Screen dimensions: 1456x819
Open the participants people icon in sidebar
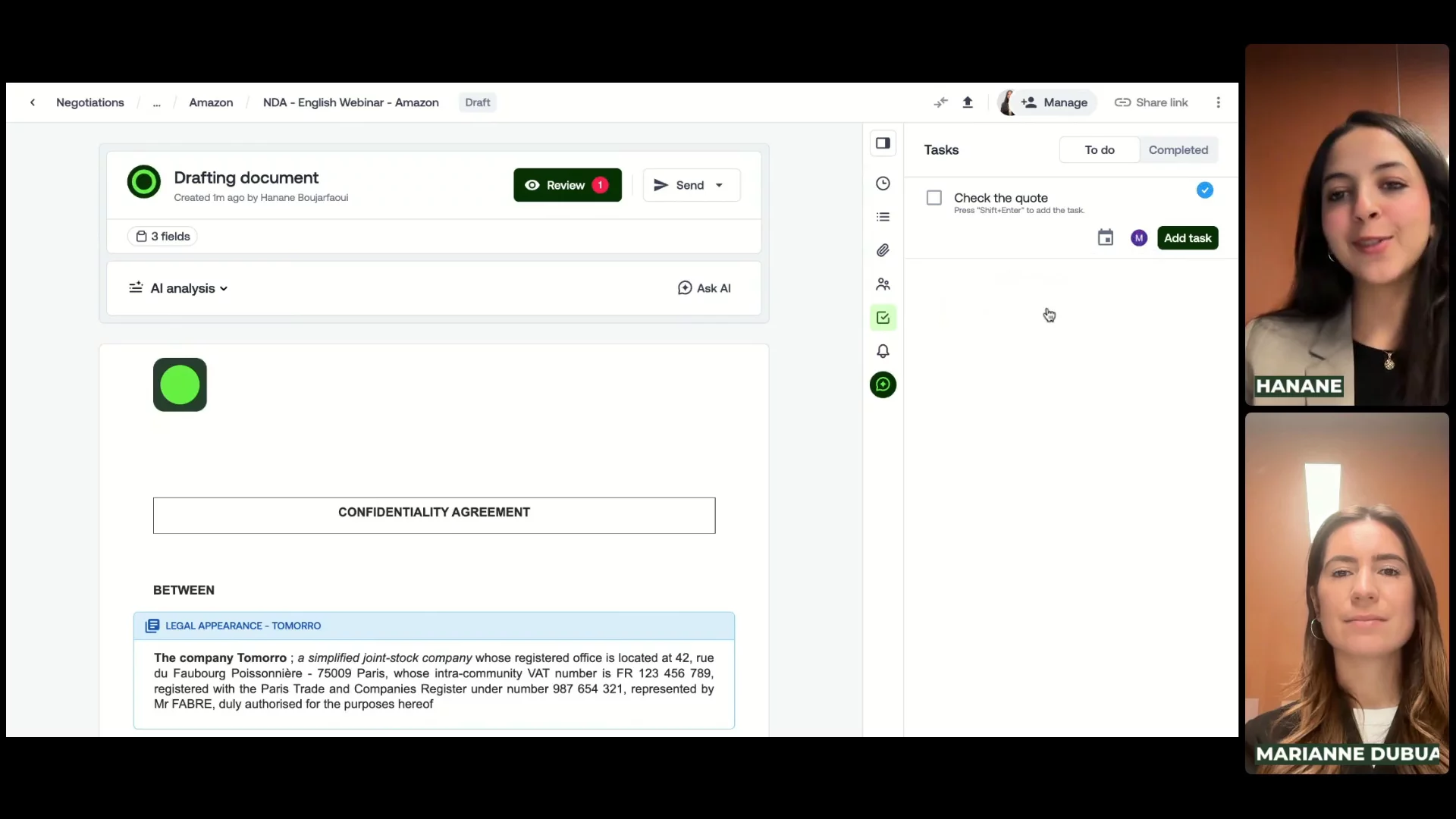[883, 284]
